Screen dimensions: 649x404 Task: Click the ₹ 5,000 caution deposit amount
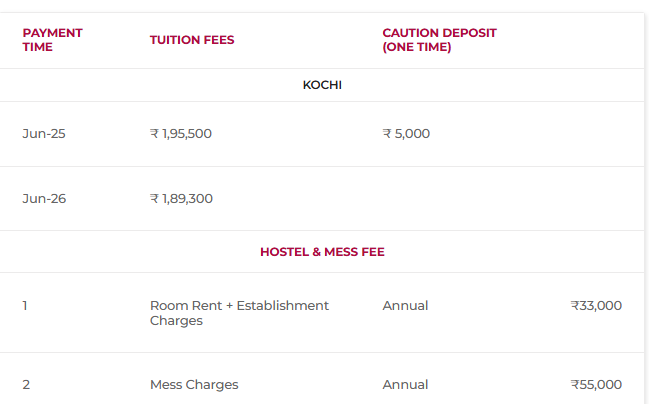[x=406, y=133]
